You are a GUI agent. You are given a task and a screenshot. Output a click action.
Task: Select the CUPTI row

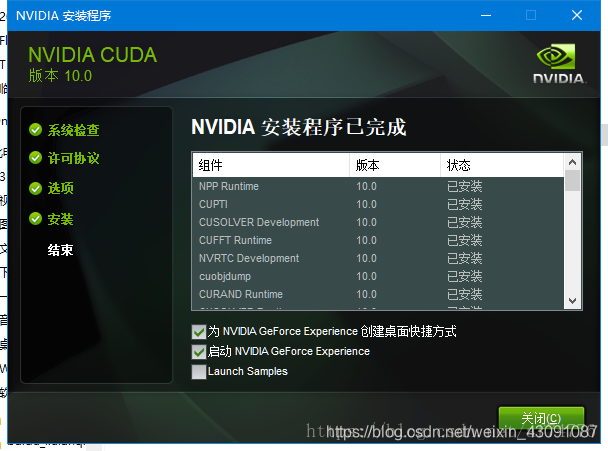point(378,204)
